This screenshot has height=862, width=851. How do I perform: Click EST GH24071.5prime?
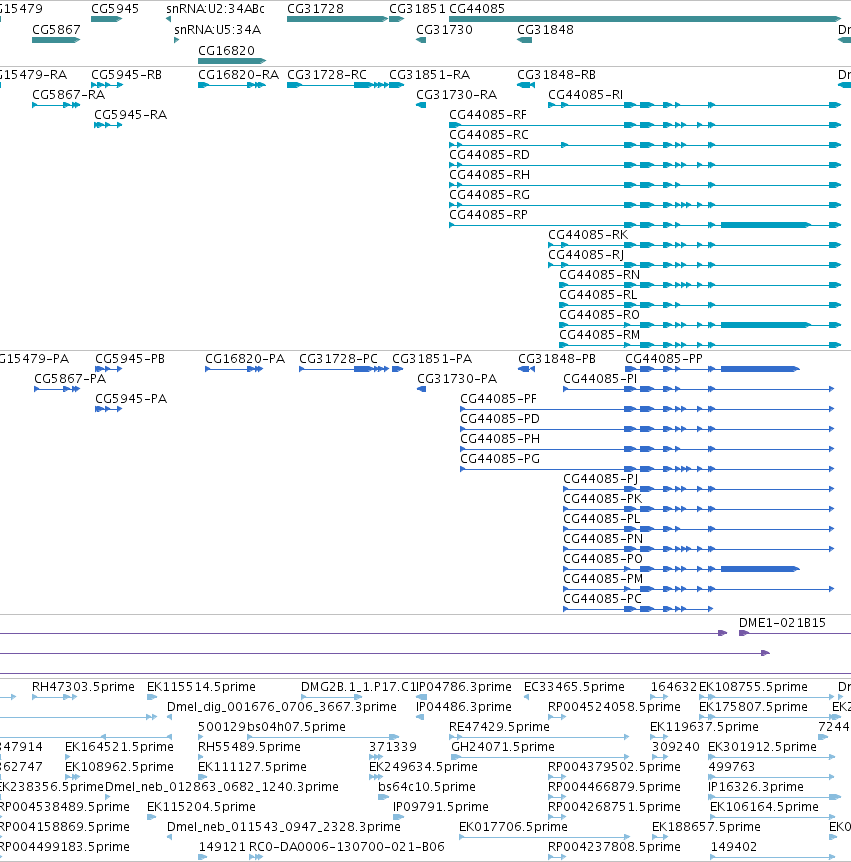pyautogui.click(x=539, y=756)
